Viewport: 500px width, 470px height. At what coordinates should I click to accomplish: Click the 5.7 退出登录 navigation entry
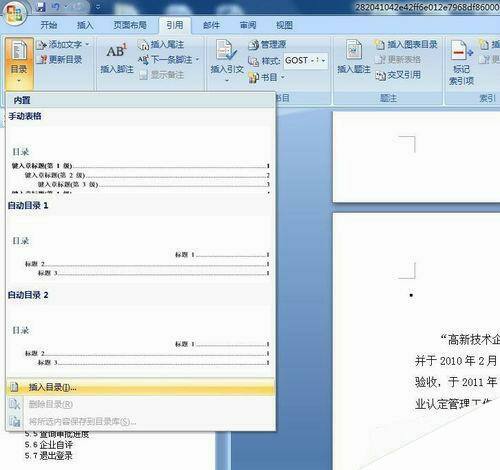click(48, 456)
